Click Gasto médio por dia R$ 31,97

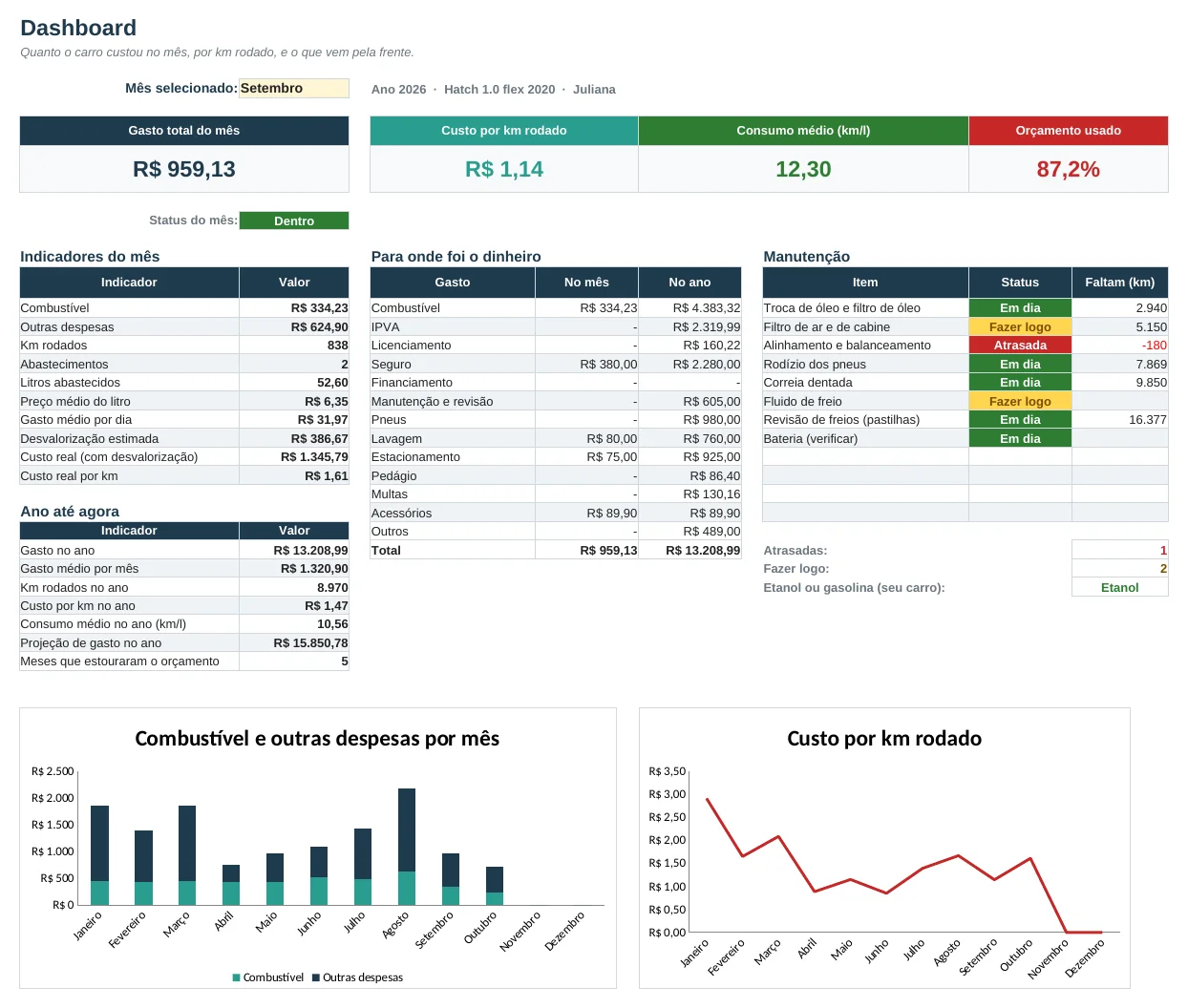[294, 420]
